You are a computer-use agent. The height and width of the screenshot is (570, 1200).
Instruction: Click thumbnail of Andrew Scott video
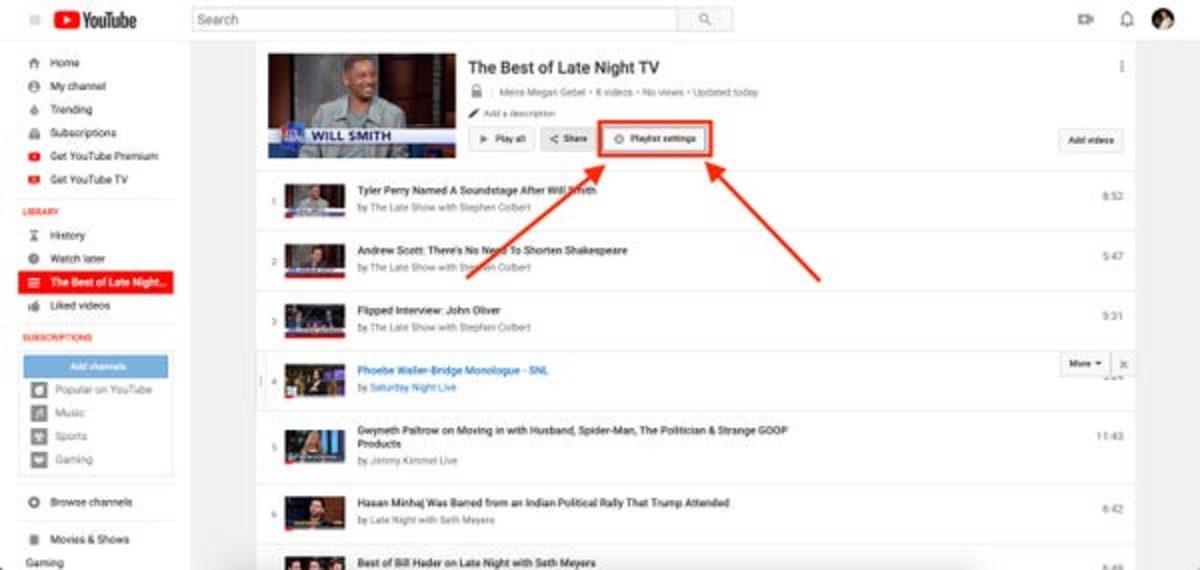[315, 260]
